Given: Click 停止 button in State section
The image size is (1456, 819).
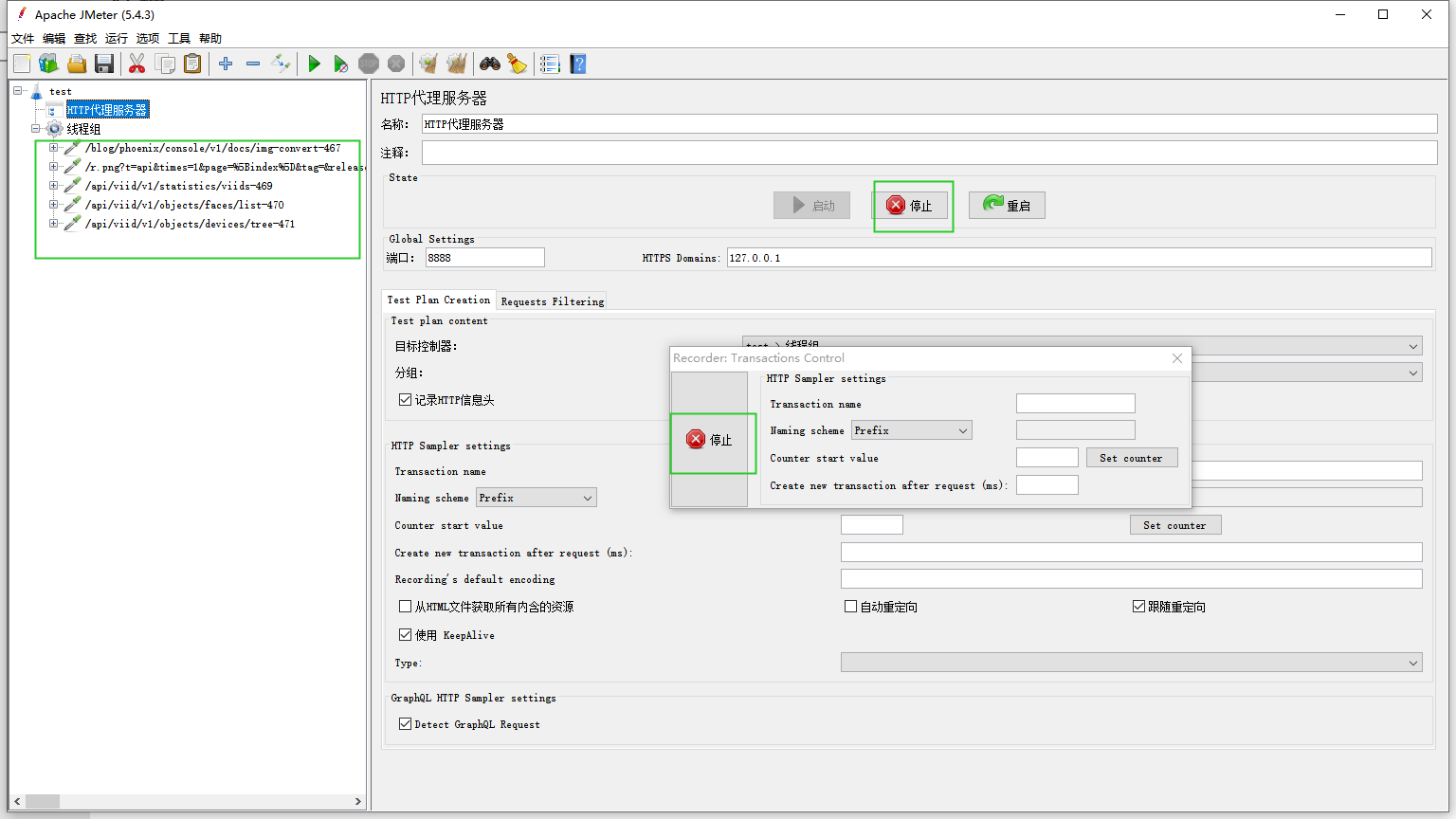Looking at the screenshot, I should [910, 206].
